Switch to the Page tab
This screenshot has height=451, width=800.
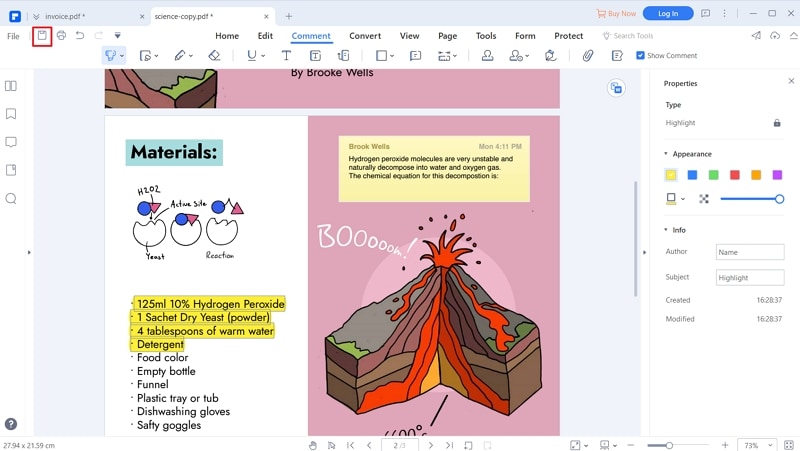(447, 36)
